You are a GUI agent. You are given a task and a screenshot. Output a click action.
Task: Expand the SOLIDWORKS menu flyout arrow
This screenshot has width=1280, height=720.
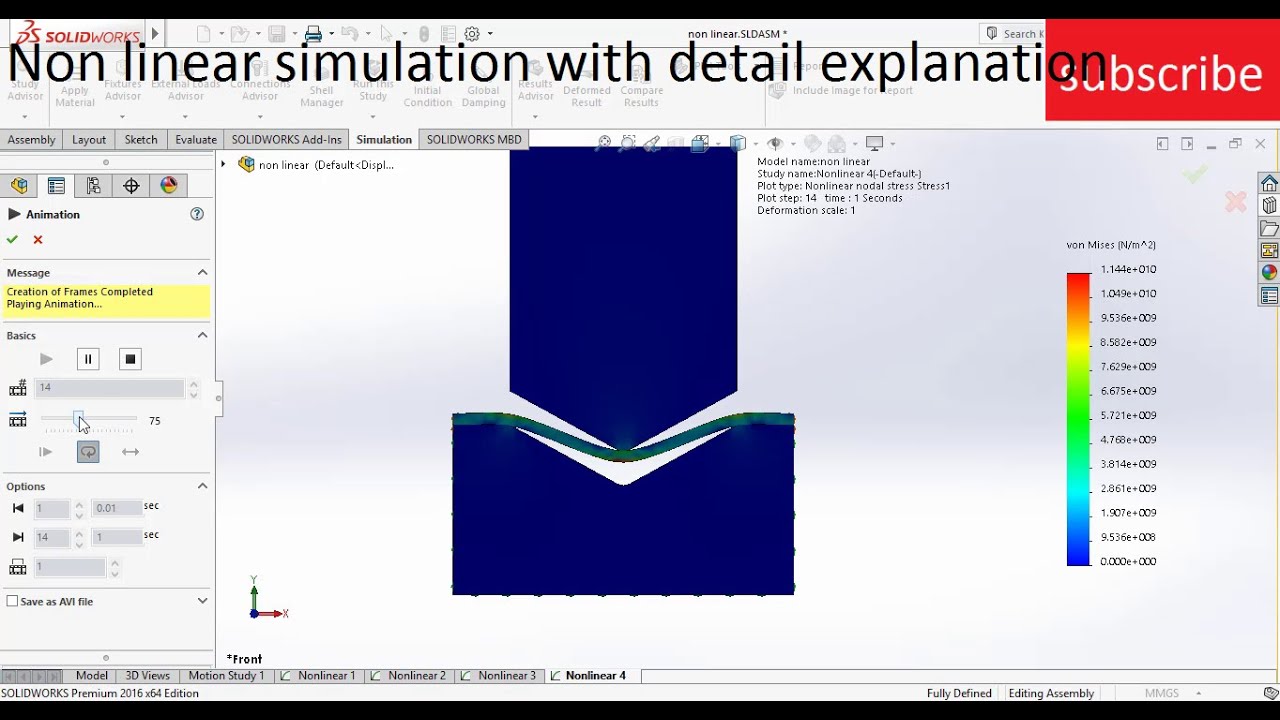(155, 33)
